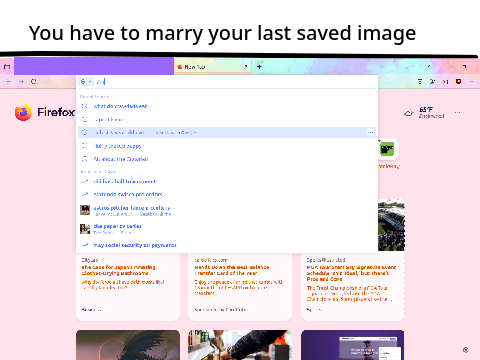Open the three-dot menu on the highlighted suggestion
The image size is (480, 360).
click(x=370, y=132)
